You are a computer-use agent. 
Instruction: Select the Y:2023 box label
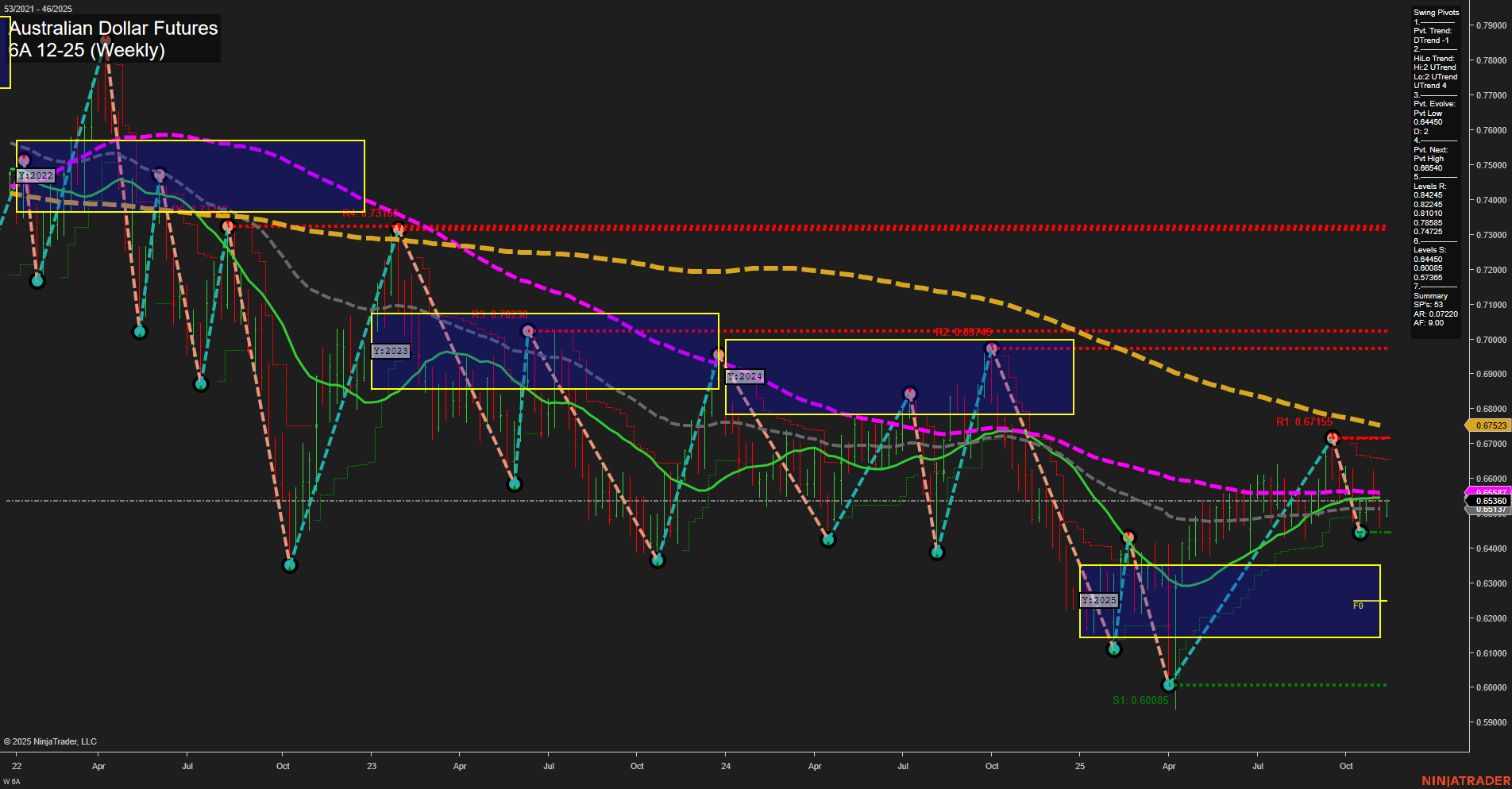pyautogui.click(x=391, y=350)
